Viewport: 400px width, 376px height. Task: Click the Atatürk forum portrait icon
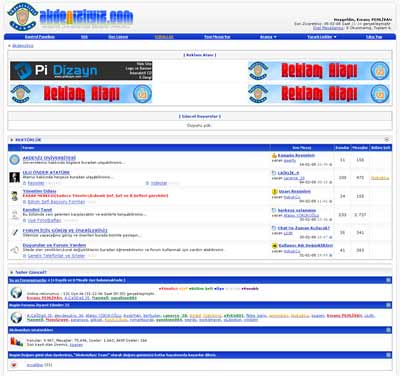click(x=14, y=178)
